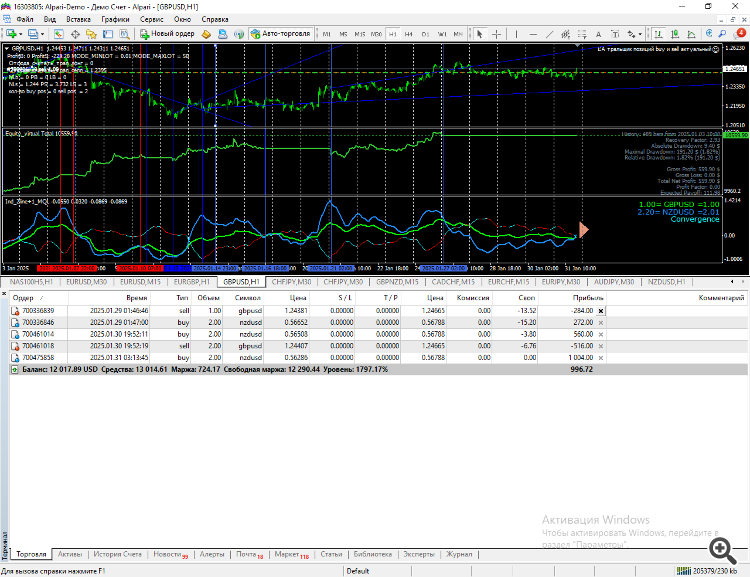The width and height of the screenshot is (750, 577).
Task: Switch chart to MN timeframe
Action: 458,34
